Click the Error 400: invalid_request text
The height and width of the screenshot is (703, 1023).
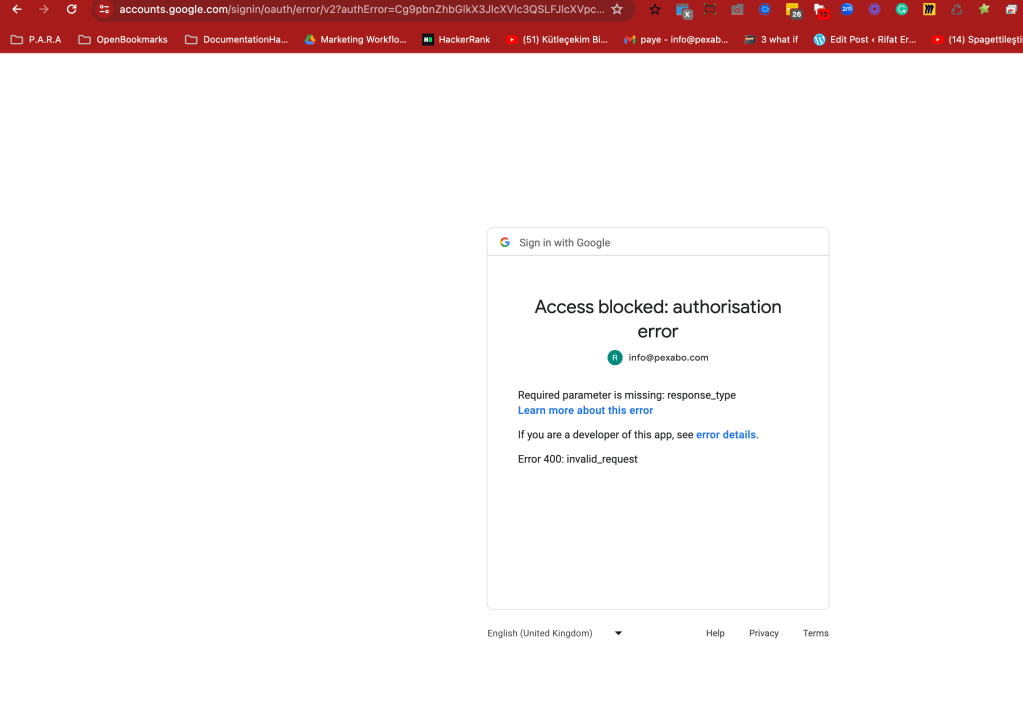click(577, 459)
